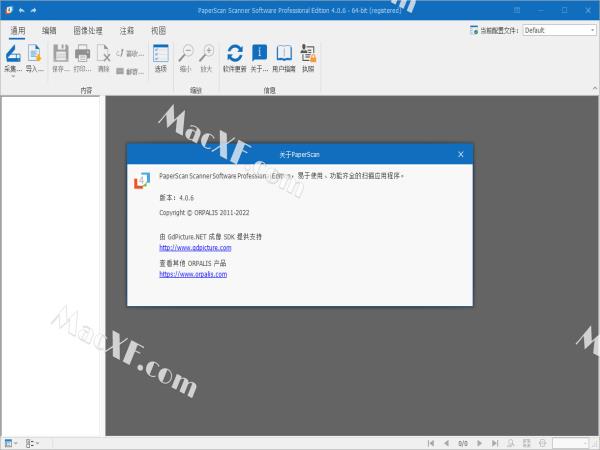Collapse the ribbon with the chevron arrow
600x450 pixels.
(595, 88)
